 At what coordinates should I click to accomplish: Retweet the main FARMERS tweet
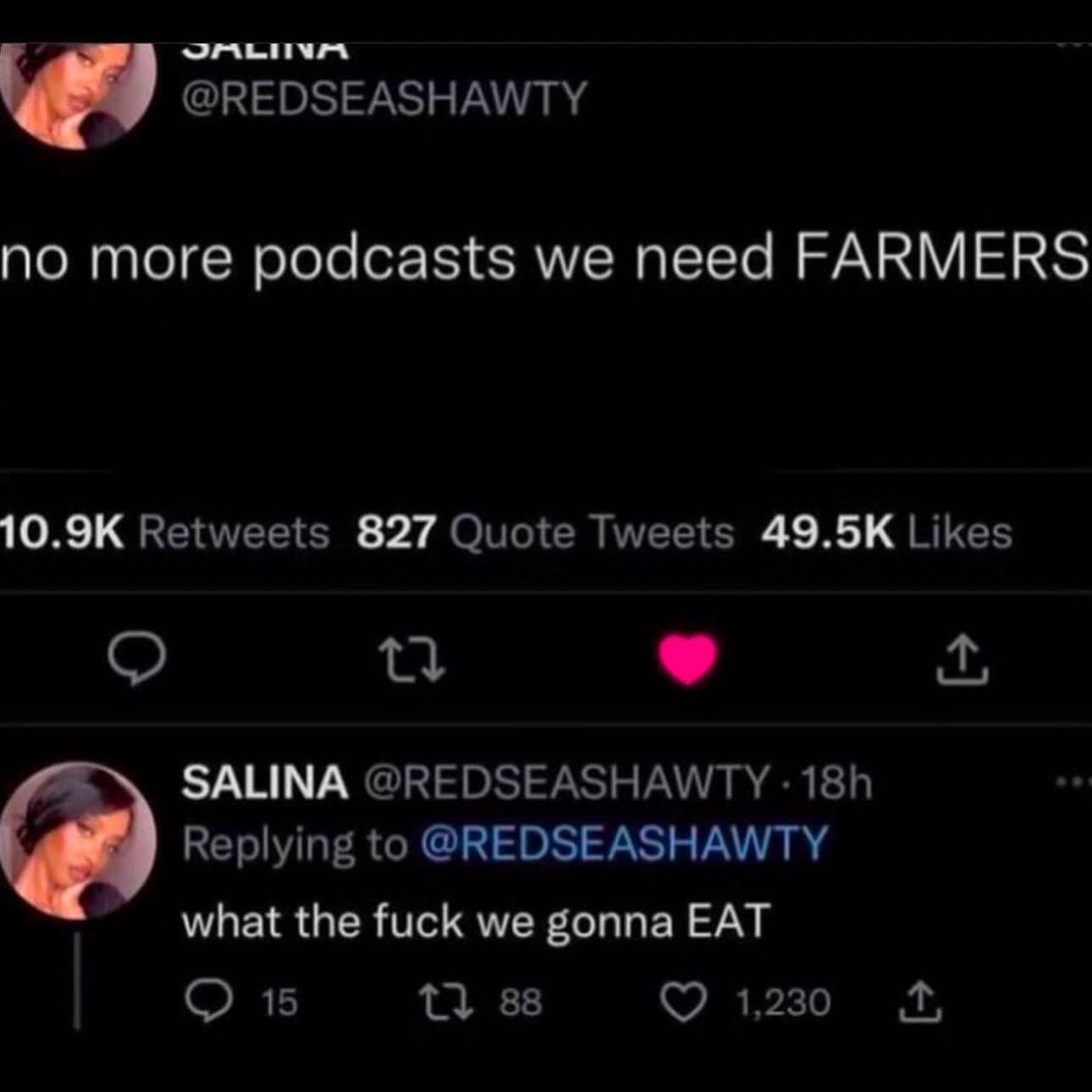pyautogui.click(x=412, y=662)
